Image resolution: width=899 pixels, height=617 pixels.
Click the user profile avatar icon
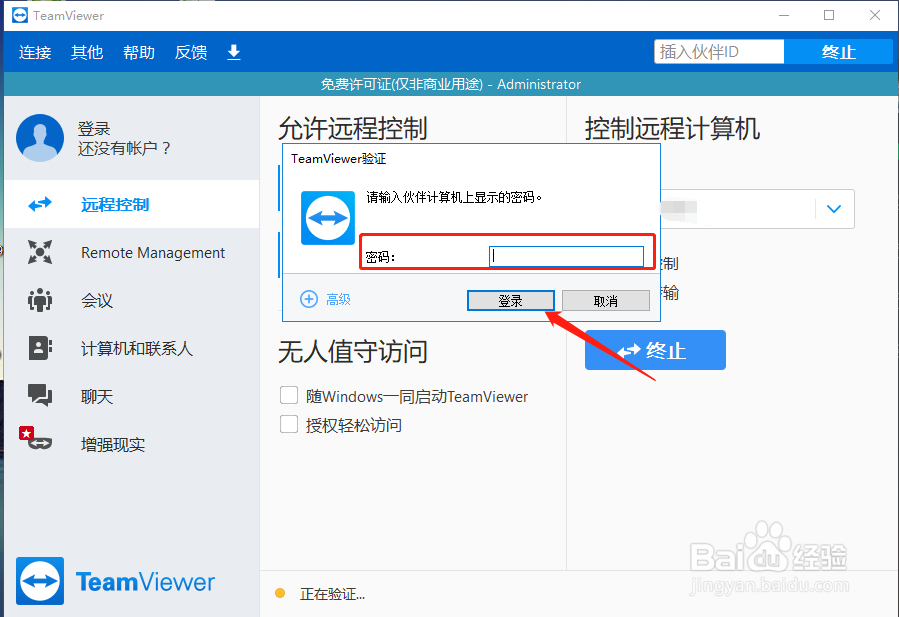click(40, 138)
